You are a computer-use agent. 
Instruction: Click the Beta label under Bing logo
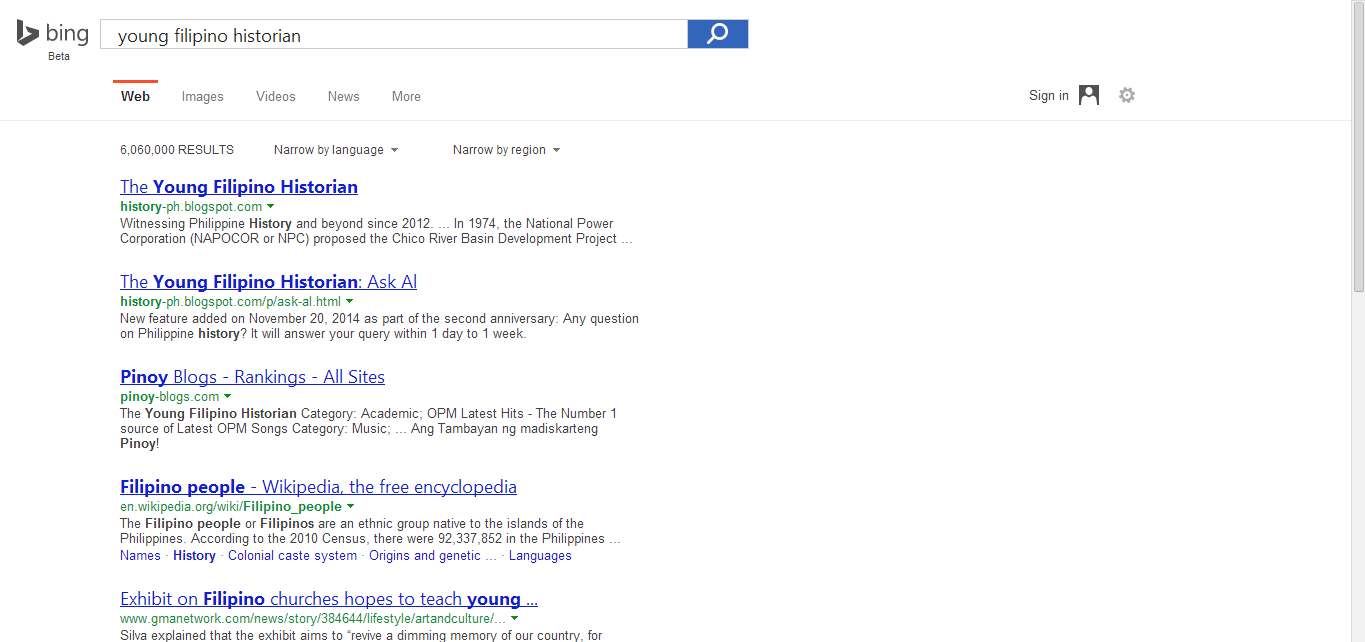tap(59, 57)
